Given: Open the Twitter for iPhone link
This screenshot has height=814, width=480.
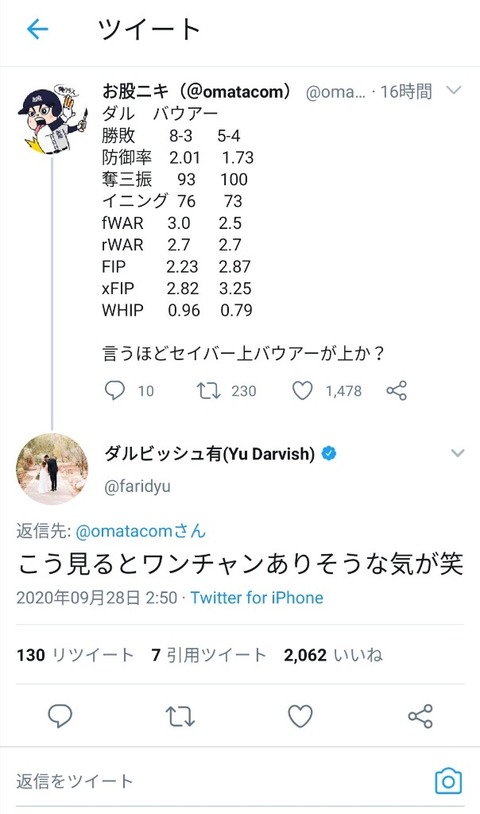Looking at the screenshot, I should click(x=256, y=598).
